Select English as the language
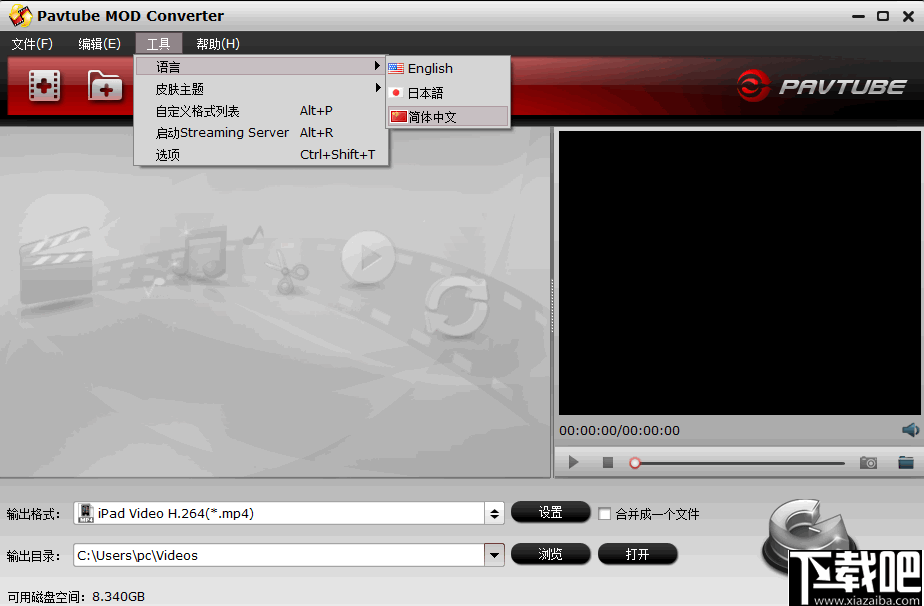 coord(428,68)
